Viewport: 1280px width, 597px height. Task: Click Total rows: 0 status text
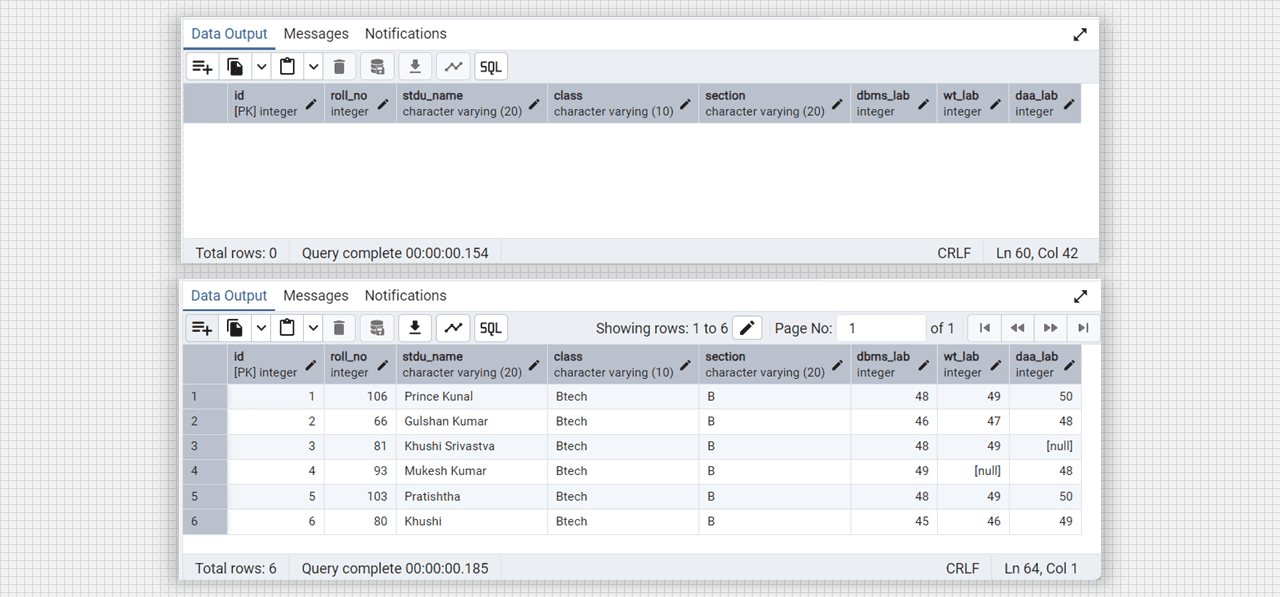(x=236, y=253)
